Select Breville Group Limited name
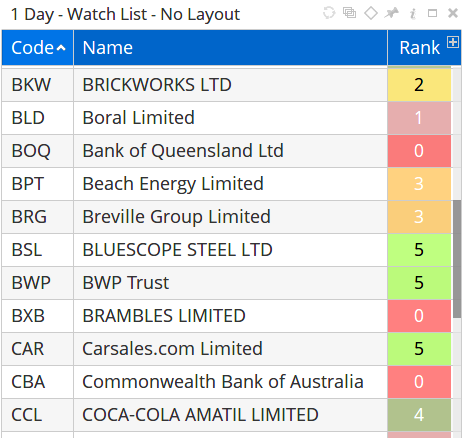Screen dimensions: 463x438 [230, 217]
